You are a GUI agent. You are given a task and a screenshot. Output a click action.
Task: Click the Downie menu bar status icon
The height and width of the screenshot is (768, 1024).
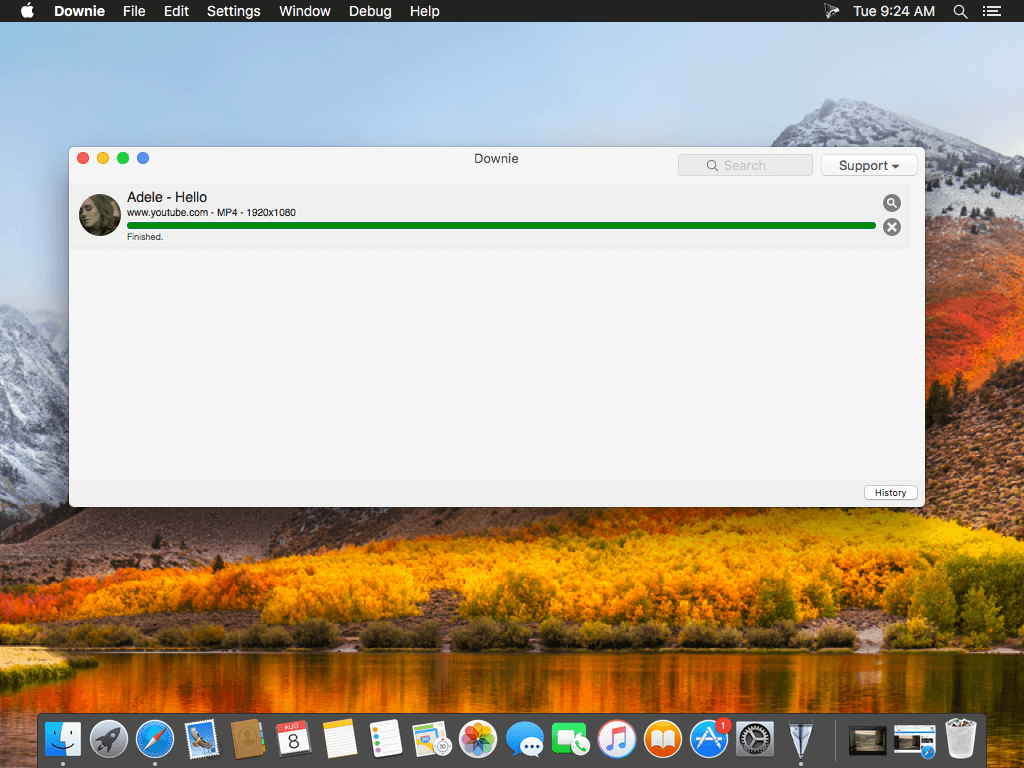pos(831,11)
